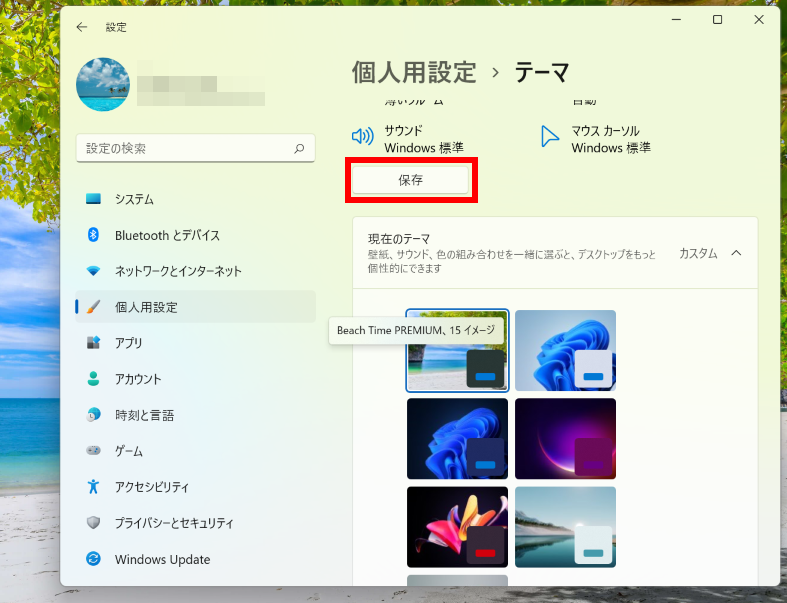Select 個人用設定 in the sidebar
Viewport: 787px width, 603px height.
[195, 307]
